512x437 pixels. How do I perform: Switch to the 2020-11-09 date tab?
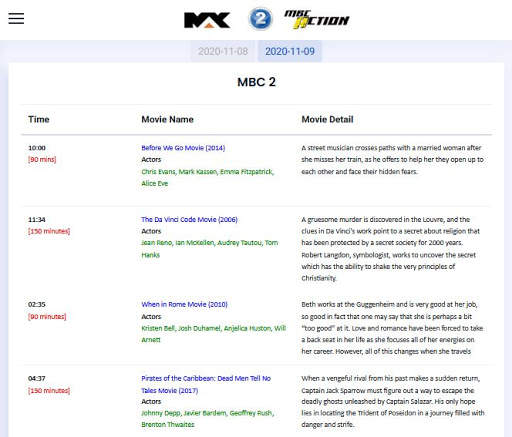click(x=290, y=51)
